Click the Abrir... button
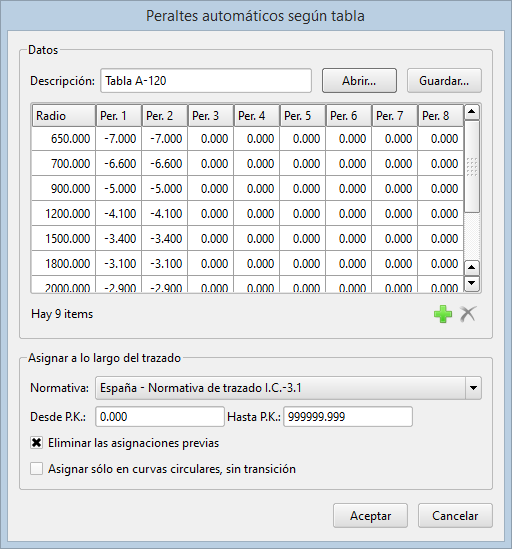Screen dimensions: 512x549 (359, 81)
